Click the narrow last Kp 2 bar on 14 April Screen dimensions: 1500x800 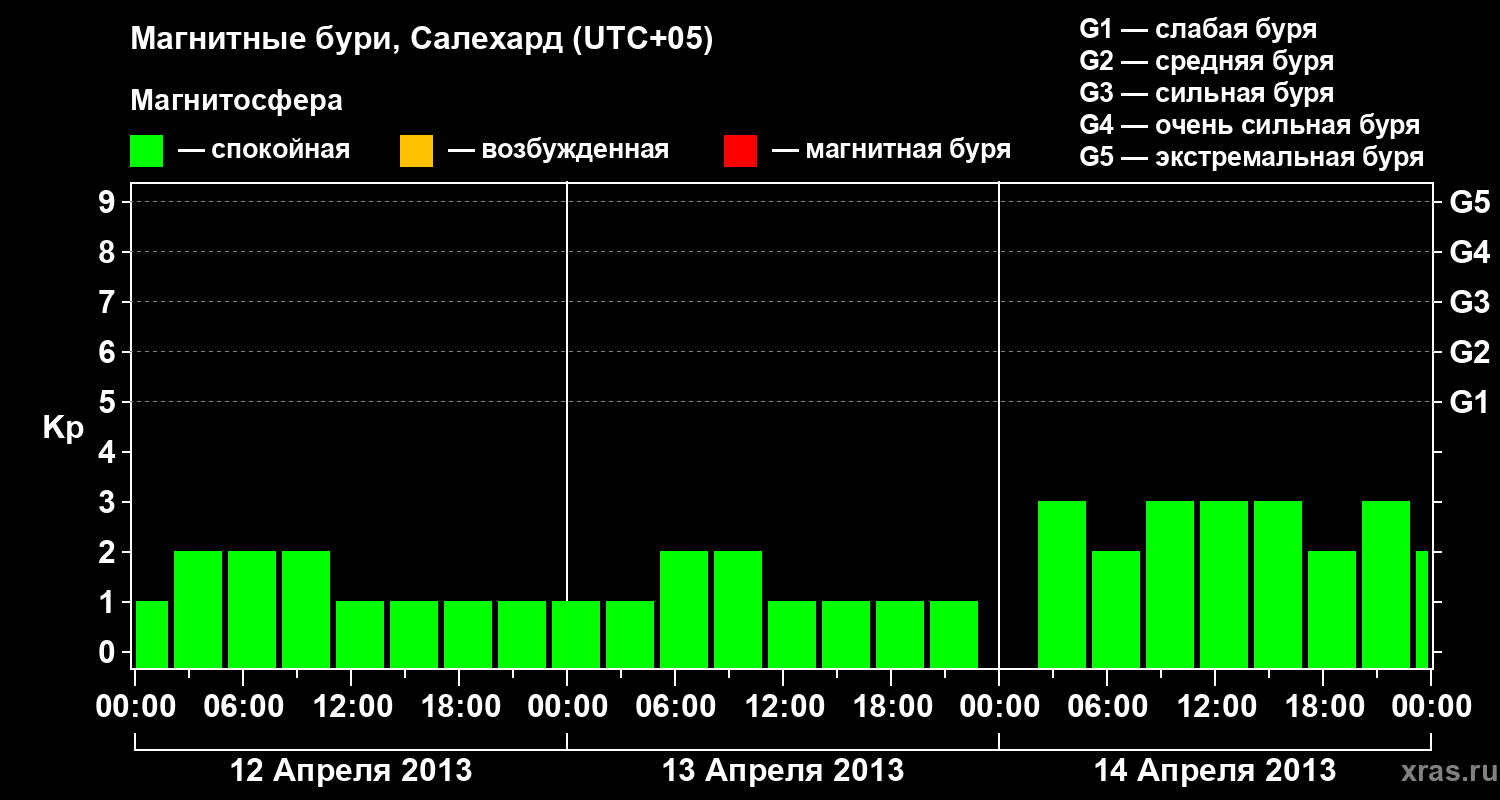click(1422, 609)
